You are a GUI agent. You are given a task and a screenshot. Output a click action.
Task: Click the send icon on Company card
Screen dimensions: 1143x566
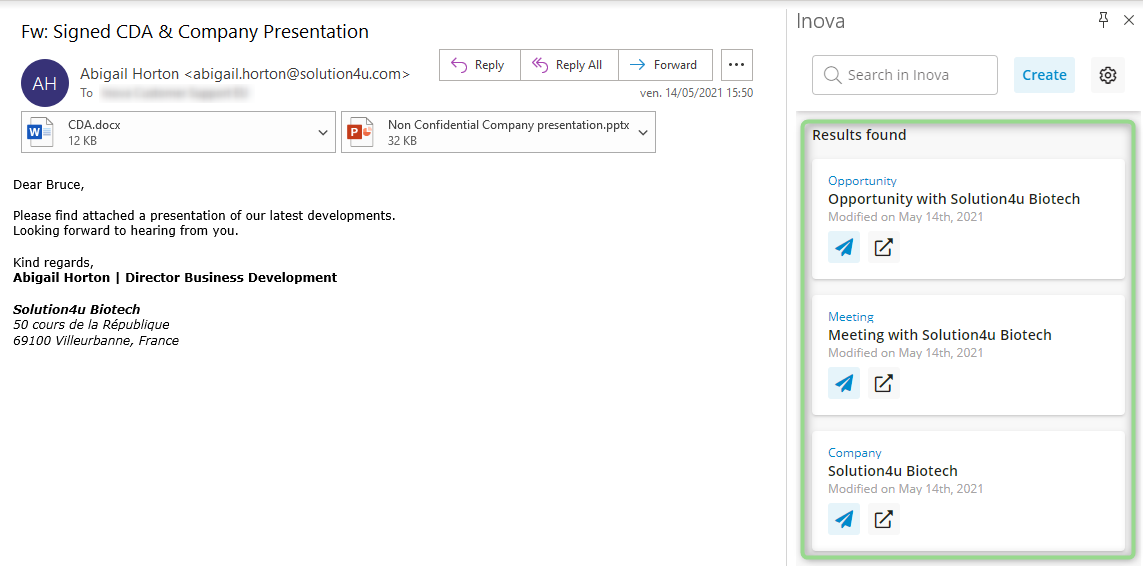tap(844, 519)
